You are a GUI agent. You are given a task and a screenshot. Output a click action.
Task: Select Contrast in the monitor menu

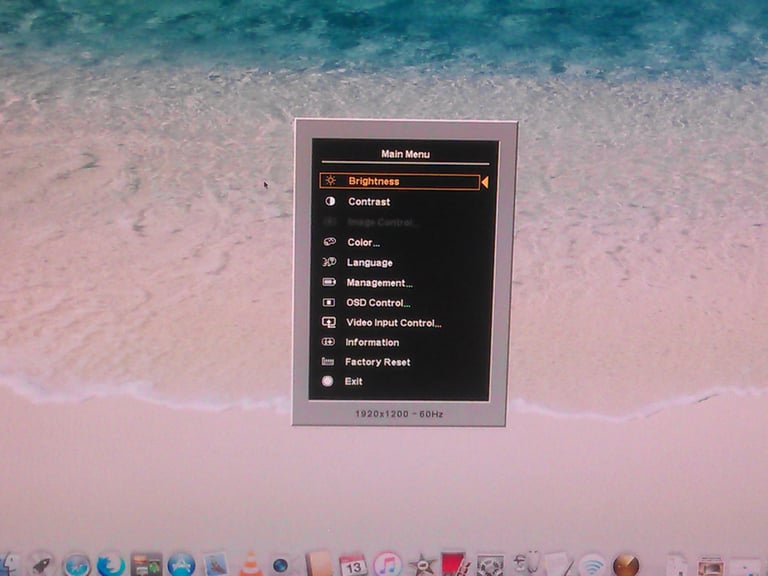coord(369,201)
